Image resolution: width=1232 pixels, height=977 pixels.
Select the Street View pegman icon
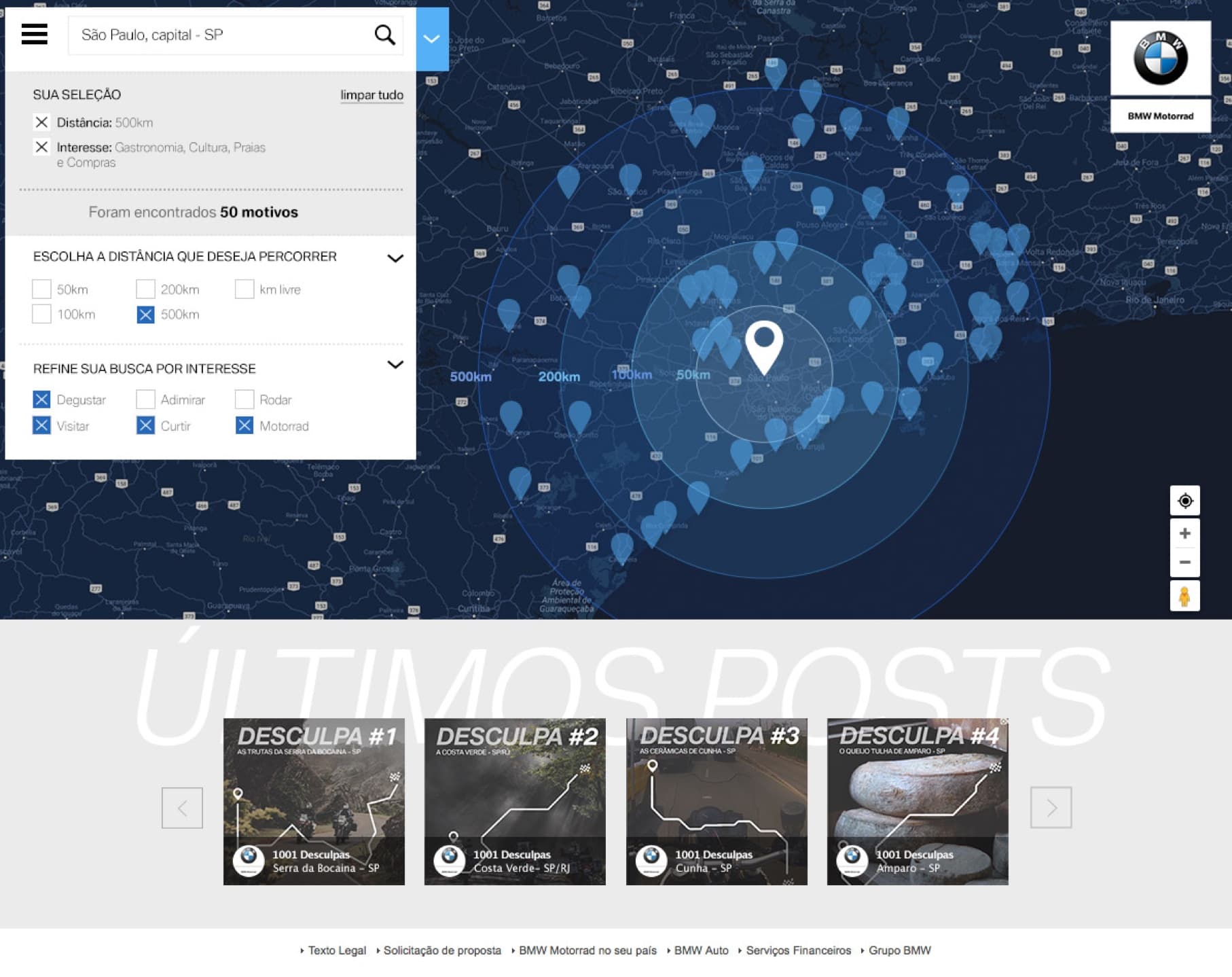coord(1184,597)
